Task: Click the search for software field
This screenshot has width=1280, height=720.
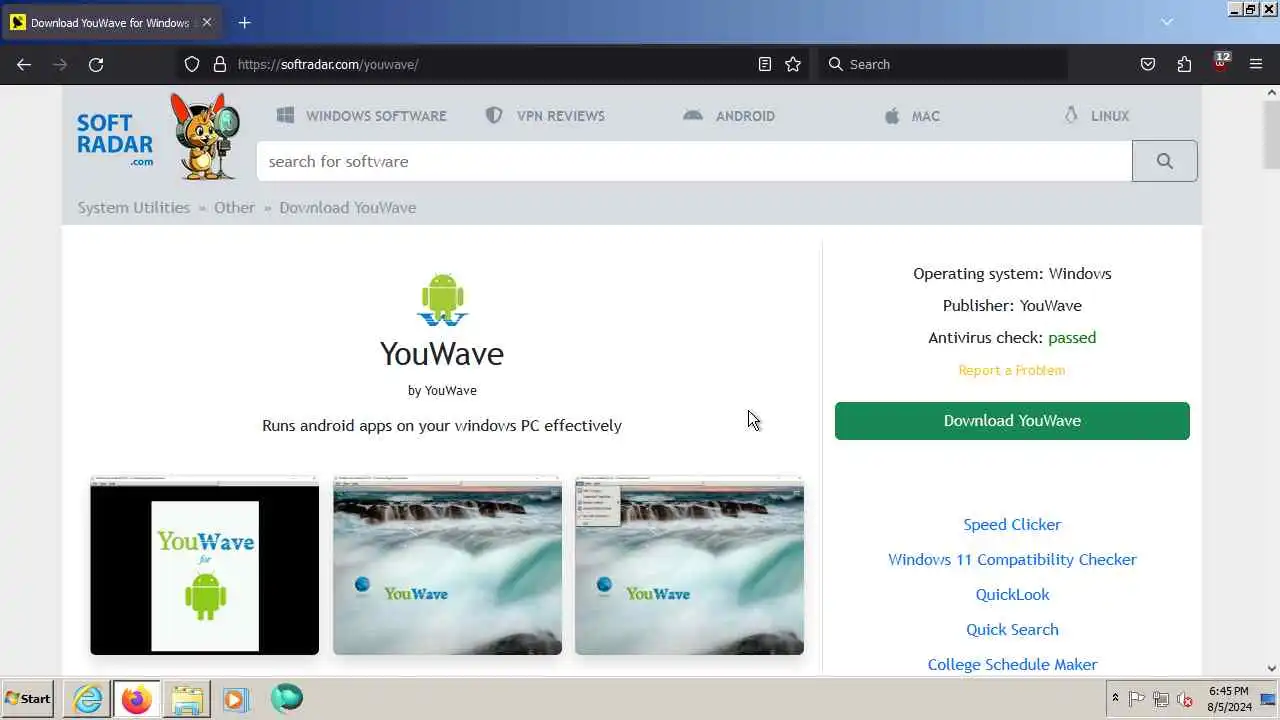Action: (x=694, y=161)
